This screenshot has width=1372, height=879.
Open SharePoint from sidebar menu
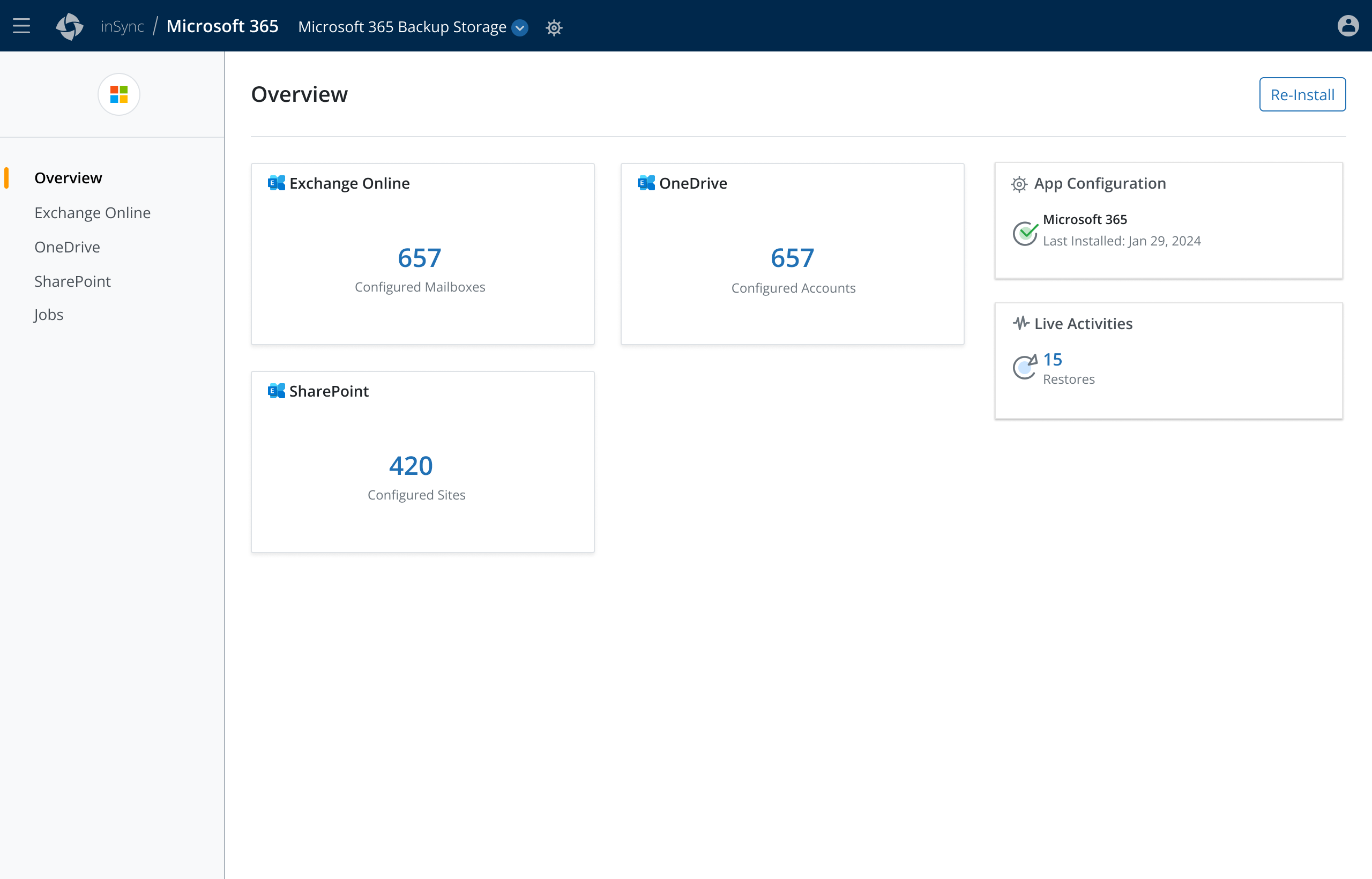(72, 281)
